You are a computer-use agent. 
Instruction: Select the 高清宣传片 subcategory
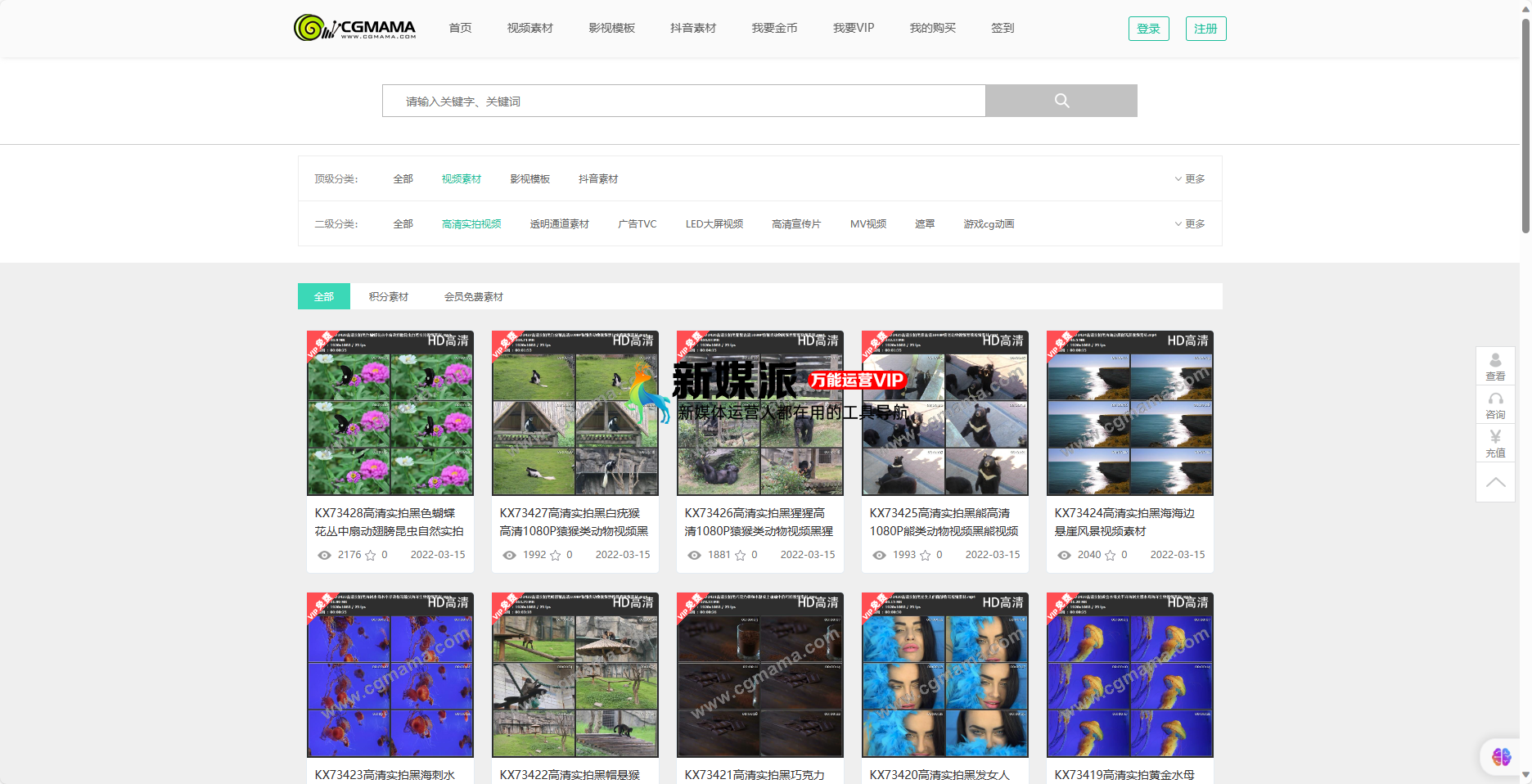coord(796,223)
